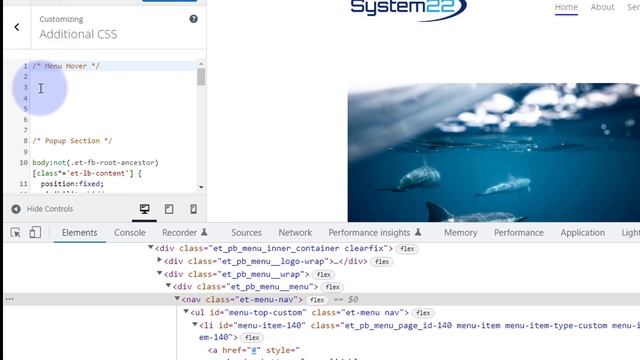The image size is (640, 360).
Task: Click the dolphin hero image
Action: 493,153
